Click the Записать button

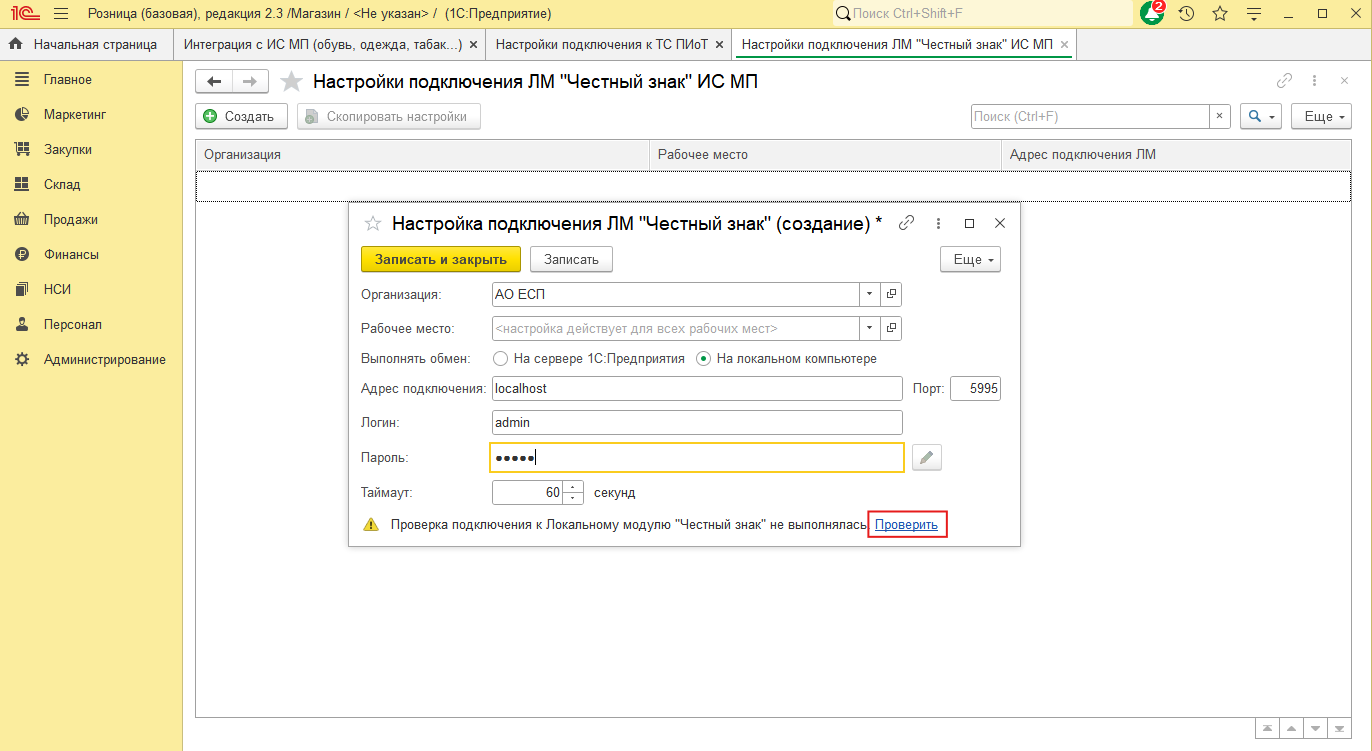[571, 260]
